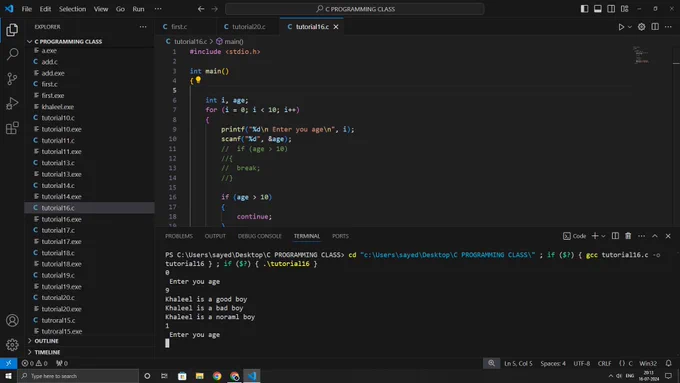Open Explorer views and more actions ellipsis
The width and height of the screenshot is (680, 383).
(143, 27)
